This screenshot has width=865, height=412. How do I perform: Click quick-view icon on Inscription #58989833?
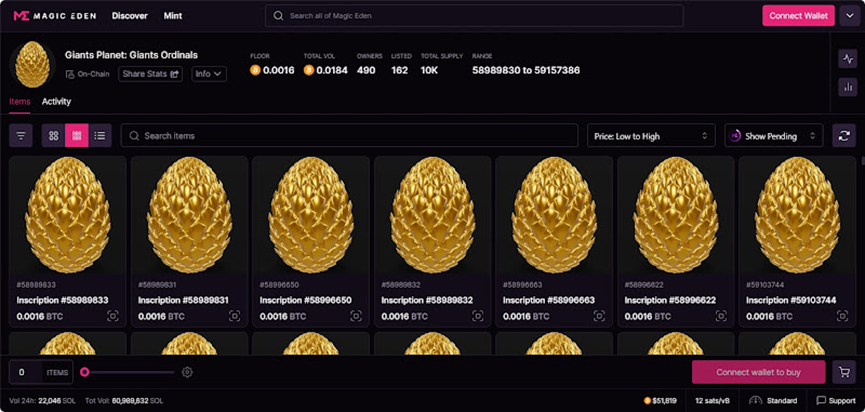(113, 316)
